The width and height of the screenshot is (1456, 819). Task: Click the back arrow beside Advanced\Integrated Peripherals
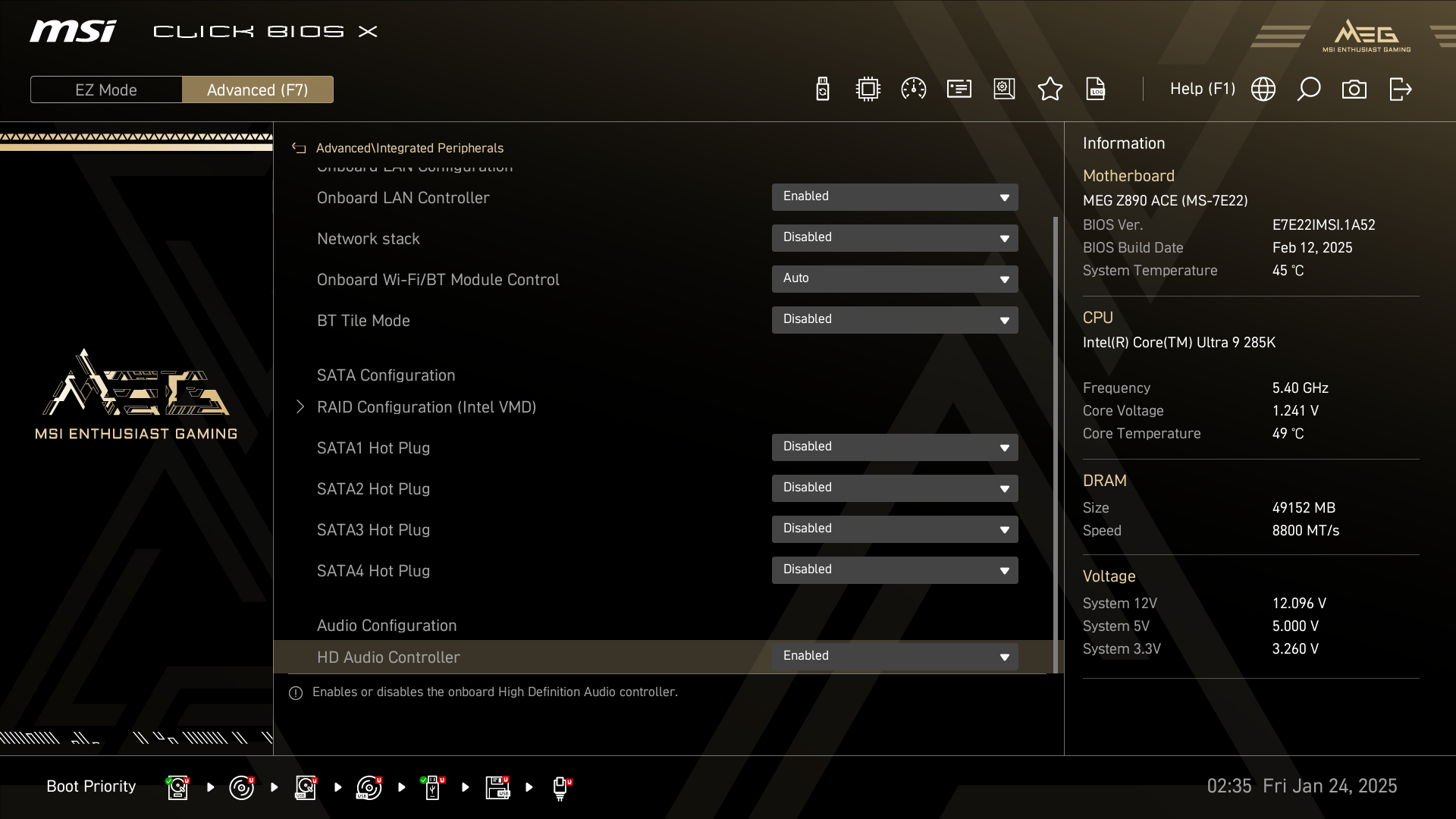299,149
